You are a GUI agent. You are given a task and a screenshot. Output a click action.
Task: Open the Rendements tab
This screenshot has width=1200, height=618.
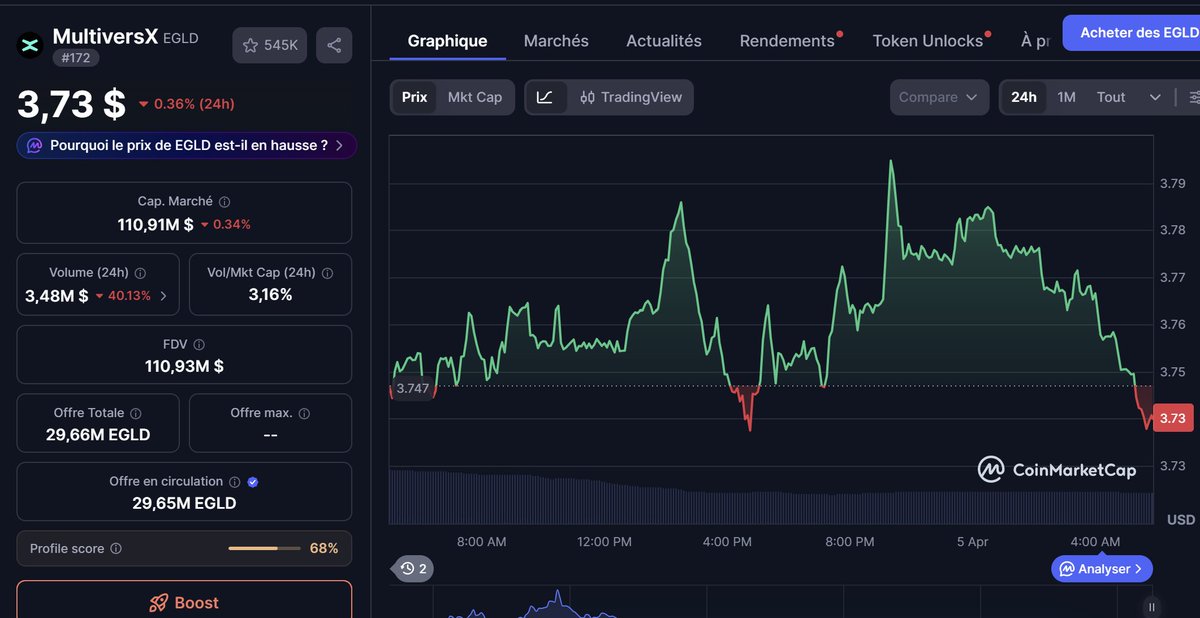click(787, 41)
